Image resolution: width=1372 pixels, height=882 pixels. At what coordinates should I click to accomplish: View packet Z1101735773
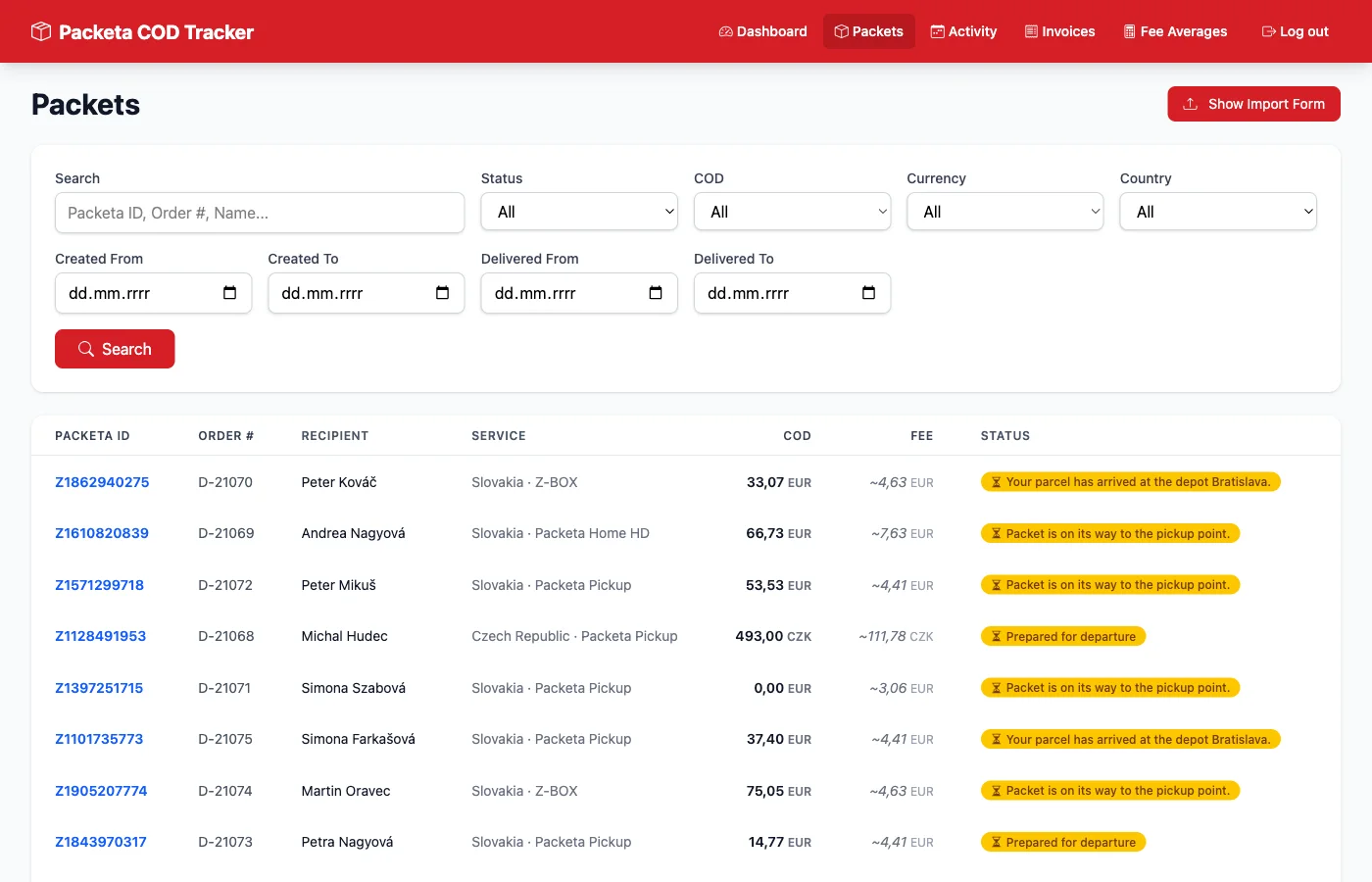99,739
